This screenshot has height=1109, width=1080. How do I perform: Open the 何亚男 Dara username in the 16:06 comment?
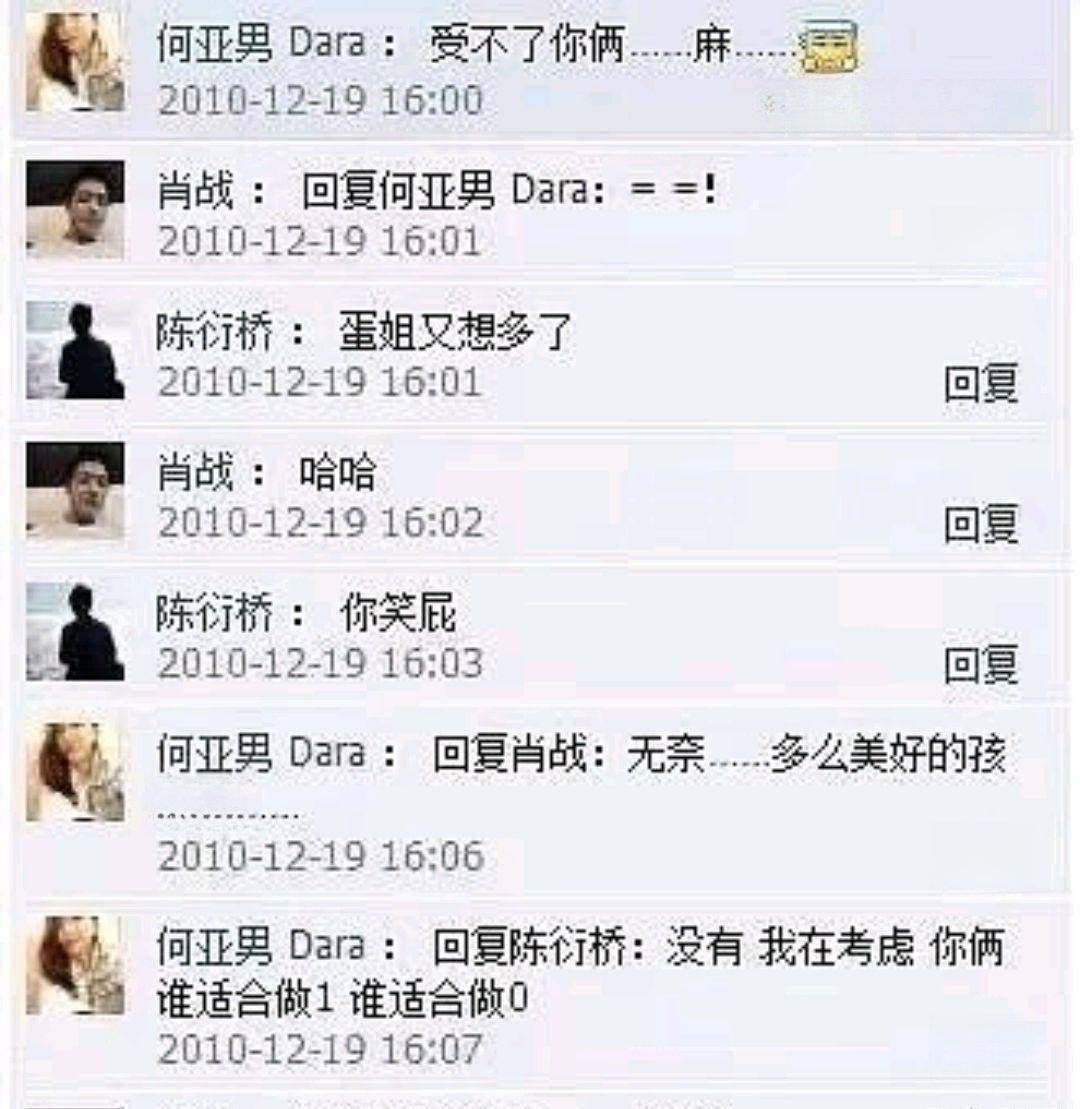point(260,753)
